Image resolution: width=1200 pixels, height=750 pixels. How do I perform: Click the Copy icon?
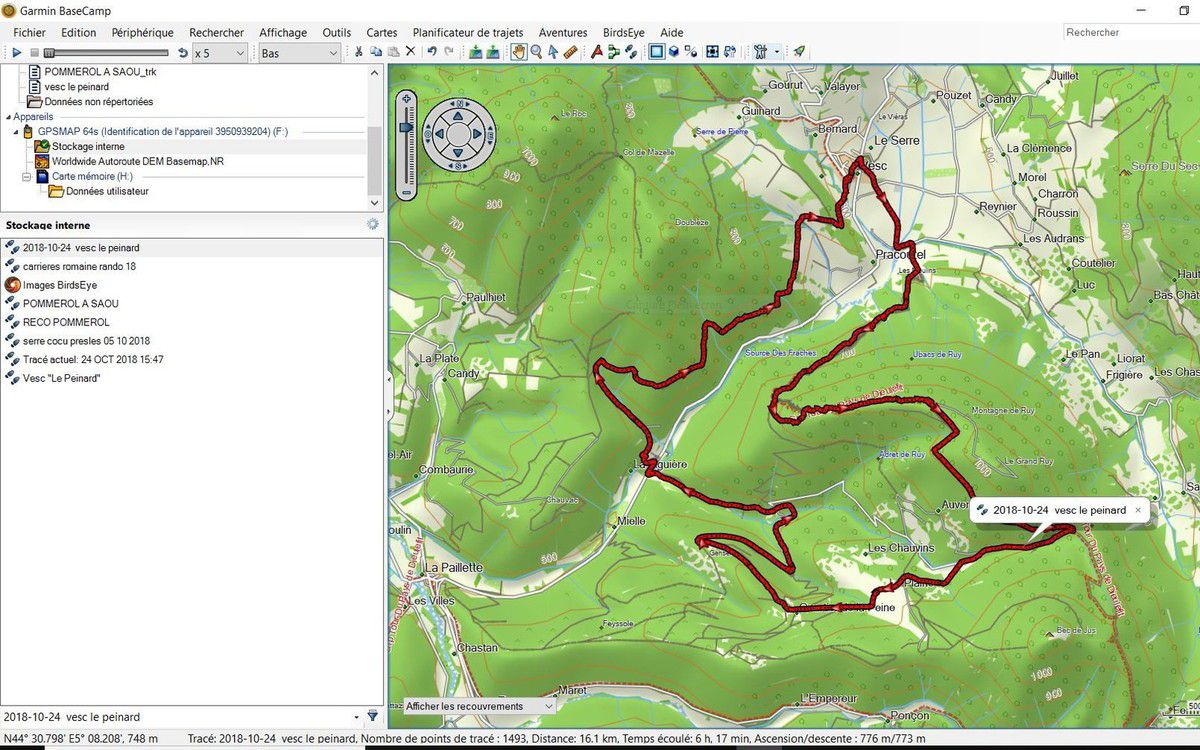pyautogui.click(x=376, y=52)
